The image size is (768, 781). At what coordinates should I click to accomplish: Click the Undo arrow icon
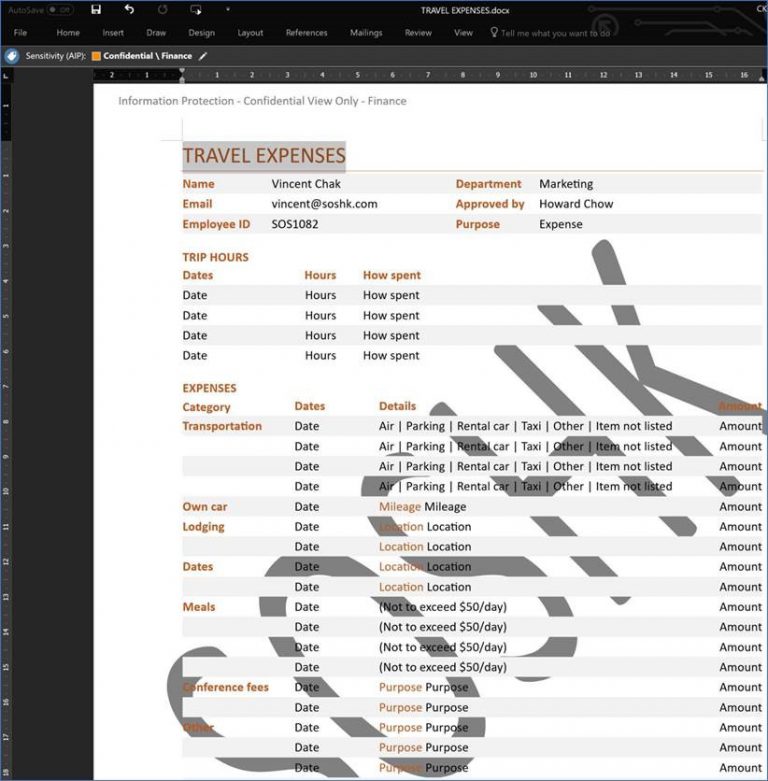129,9
